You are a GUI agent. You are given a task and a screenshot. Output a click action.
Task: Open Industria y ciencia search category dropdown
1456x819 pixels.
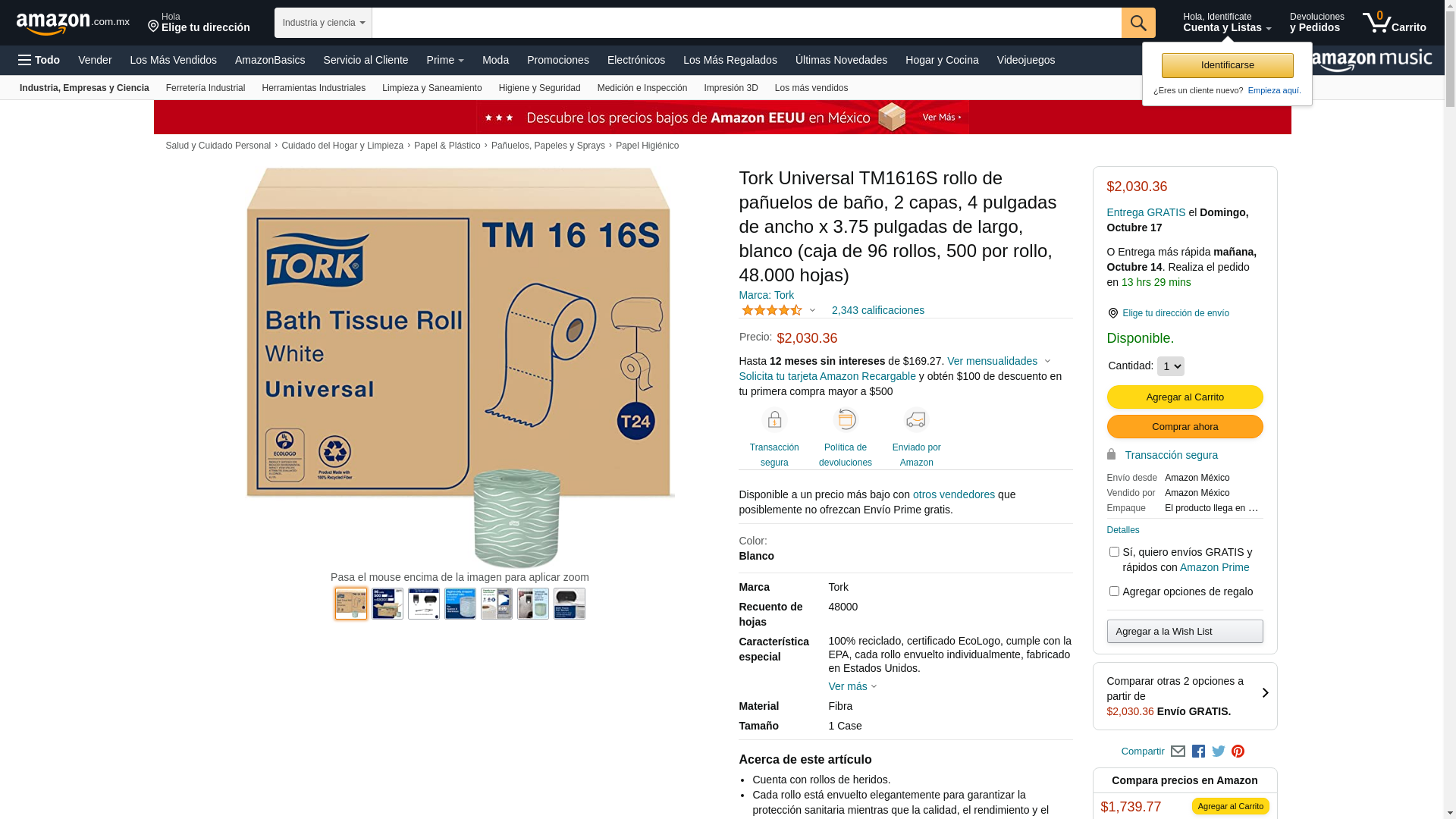pyautogui.click(x=323, y=23)
